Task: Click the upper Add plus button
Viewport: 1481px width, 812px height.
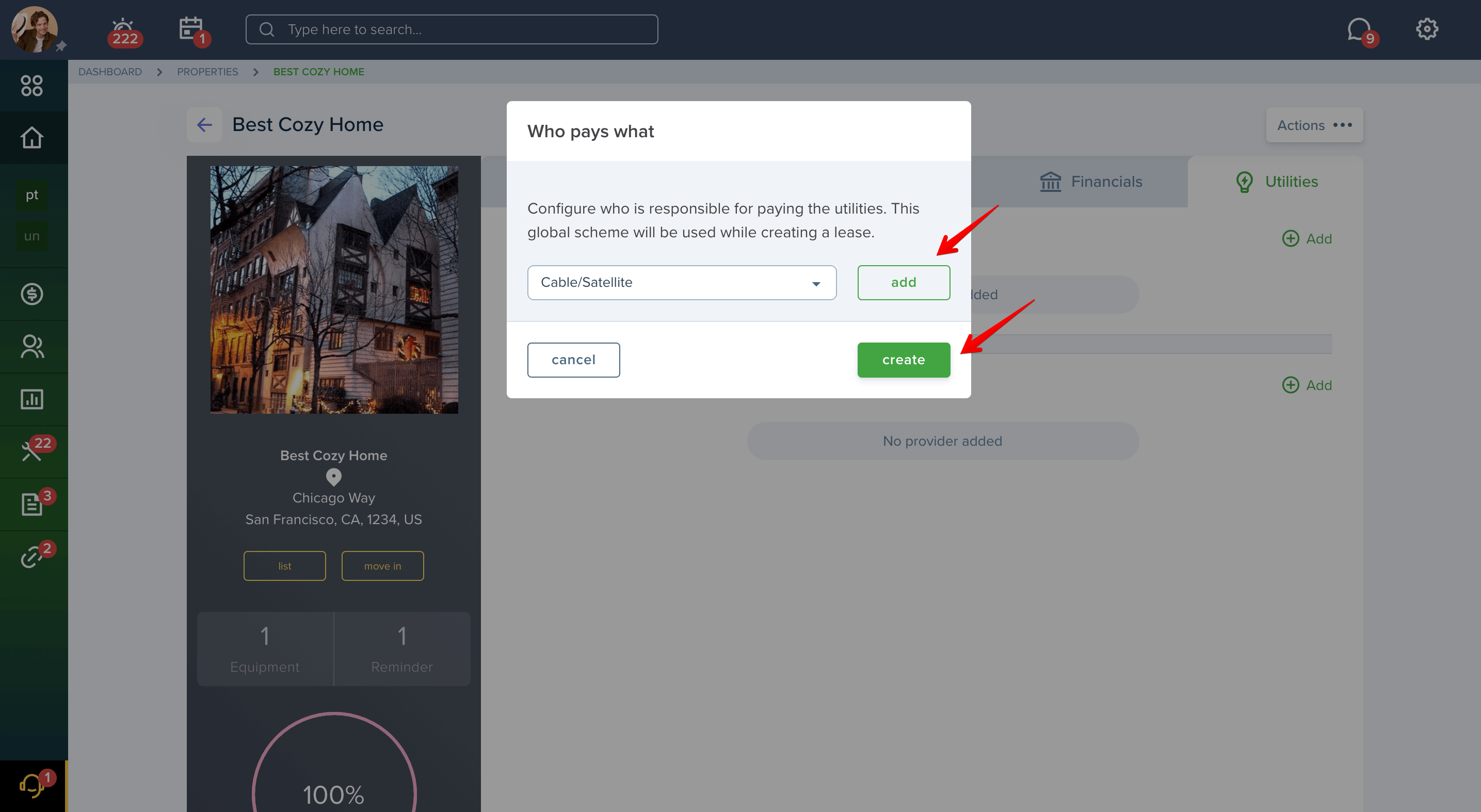Action: click(x=1306, y=238)
